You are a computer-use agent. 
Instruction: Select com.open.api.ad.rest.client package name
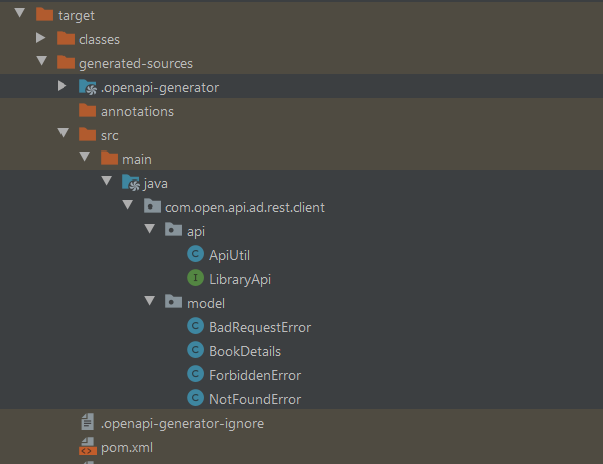tap(245, 208)
